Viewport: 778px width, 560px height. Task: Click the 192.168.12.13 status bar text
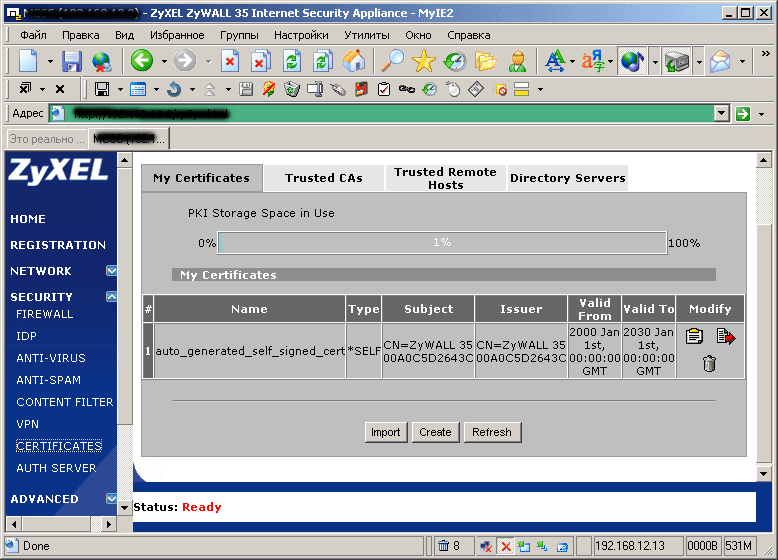pos(630,546)
